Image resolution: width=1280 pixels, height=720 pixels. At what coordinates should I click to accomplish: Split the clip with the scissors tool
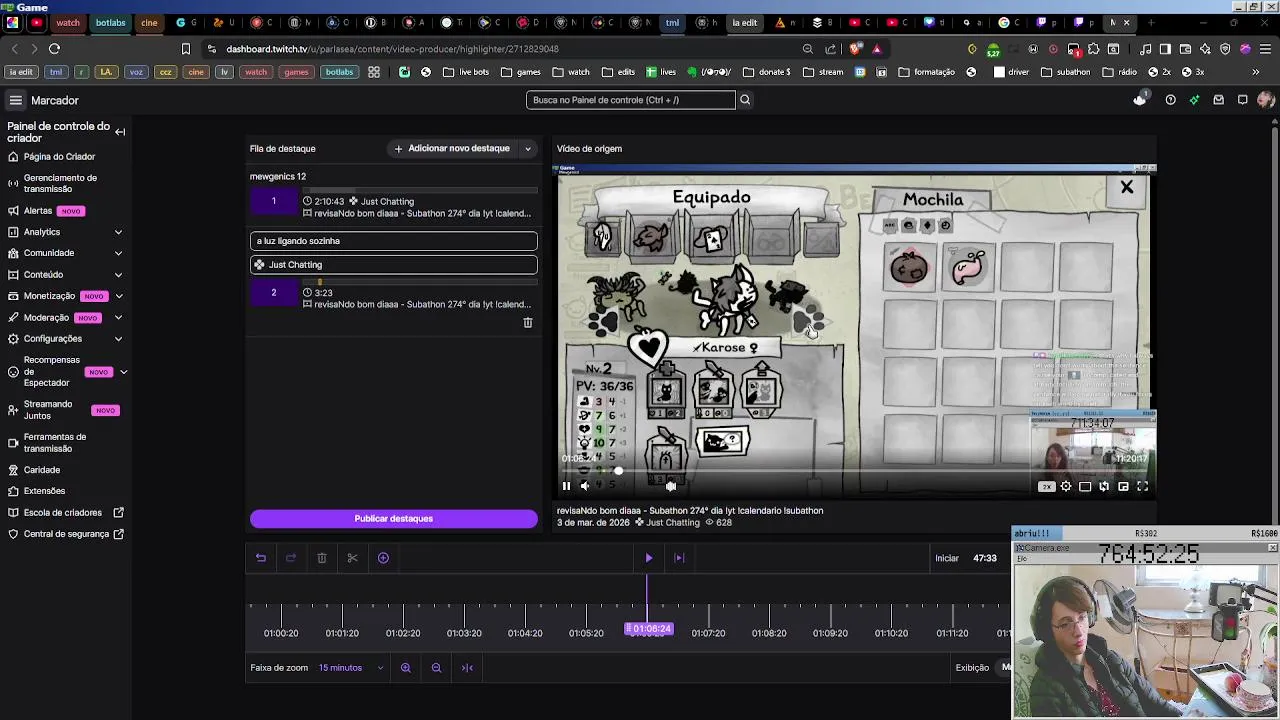[x=352, y=558]
